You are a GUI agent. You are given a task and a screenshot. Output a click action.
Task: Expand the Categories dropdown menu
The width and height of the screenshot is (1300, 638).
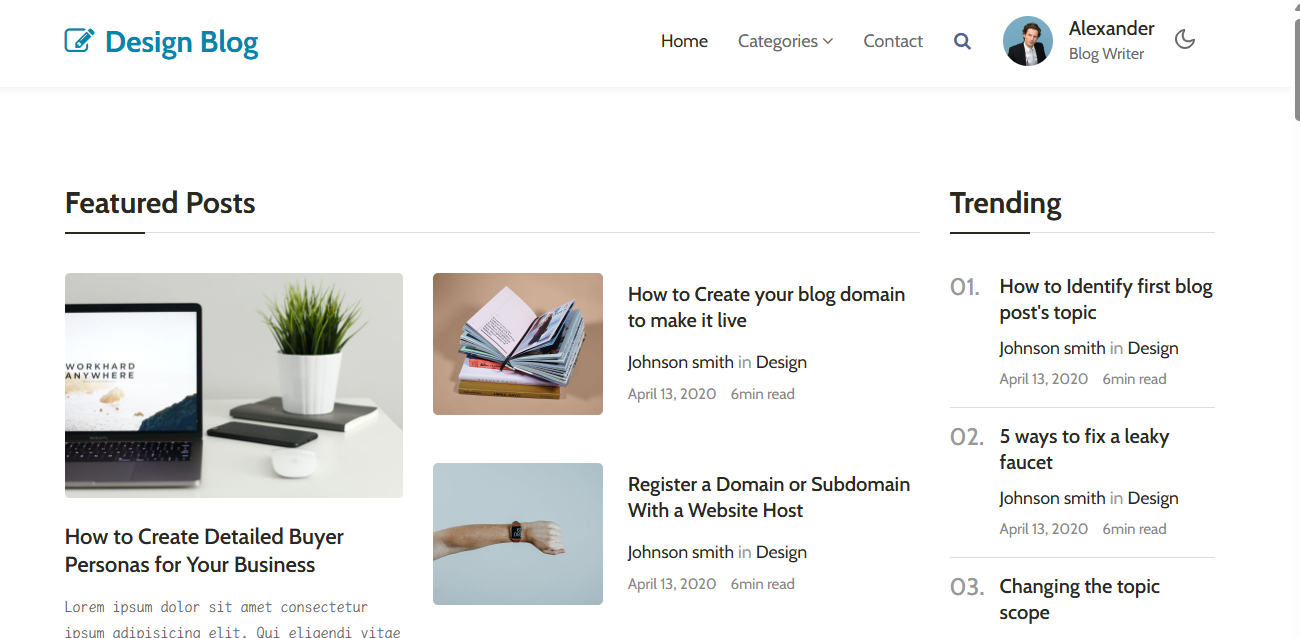coord(785,41)
